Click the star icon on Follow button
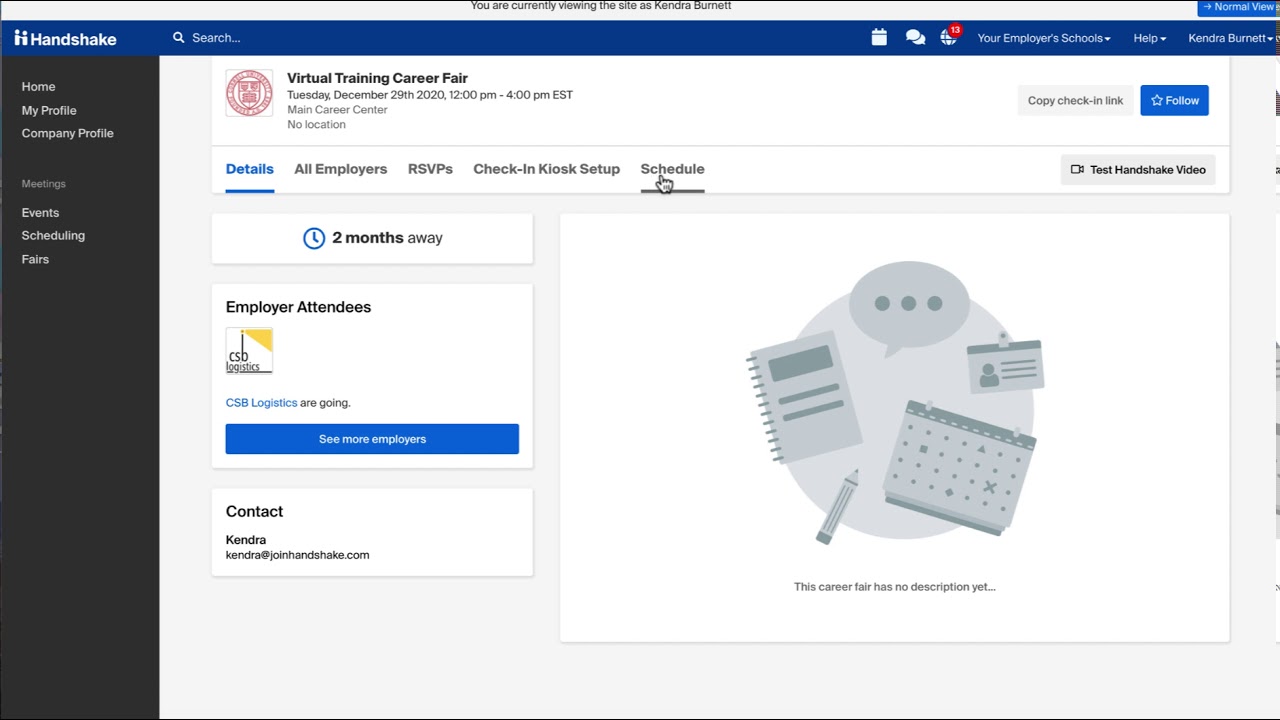Screen dimensions: 1280x720 [1157, 100]
